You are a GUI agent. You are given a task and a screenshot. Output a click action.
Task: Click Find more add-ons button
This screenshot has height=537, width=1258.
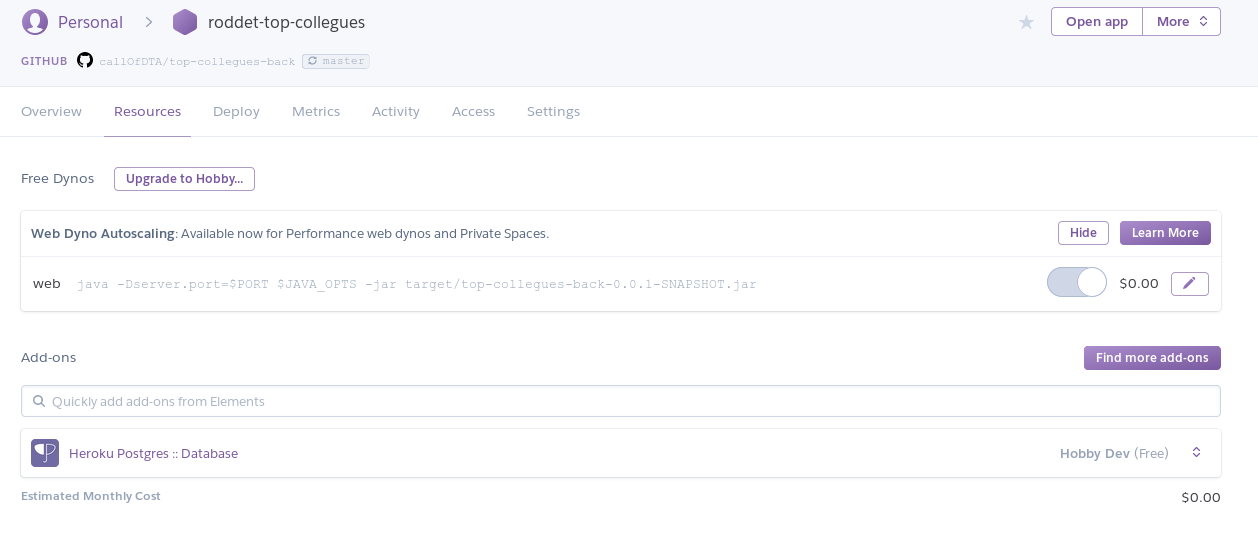(1152, 358)
